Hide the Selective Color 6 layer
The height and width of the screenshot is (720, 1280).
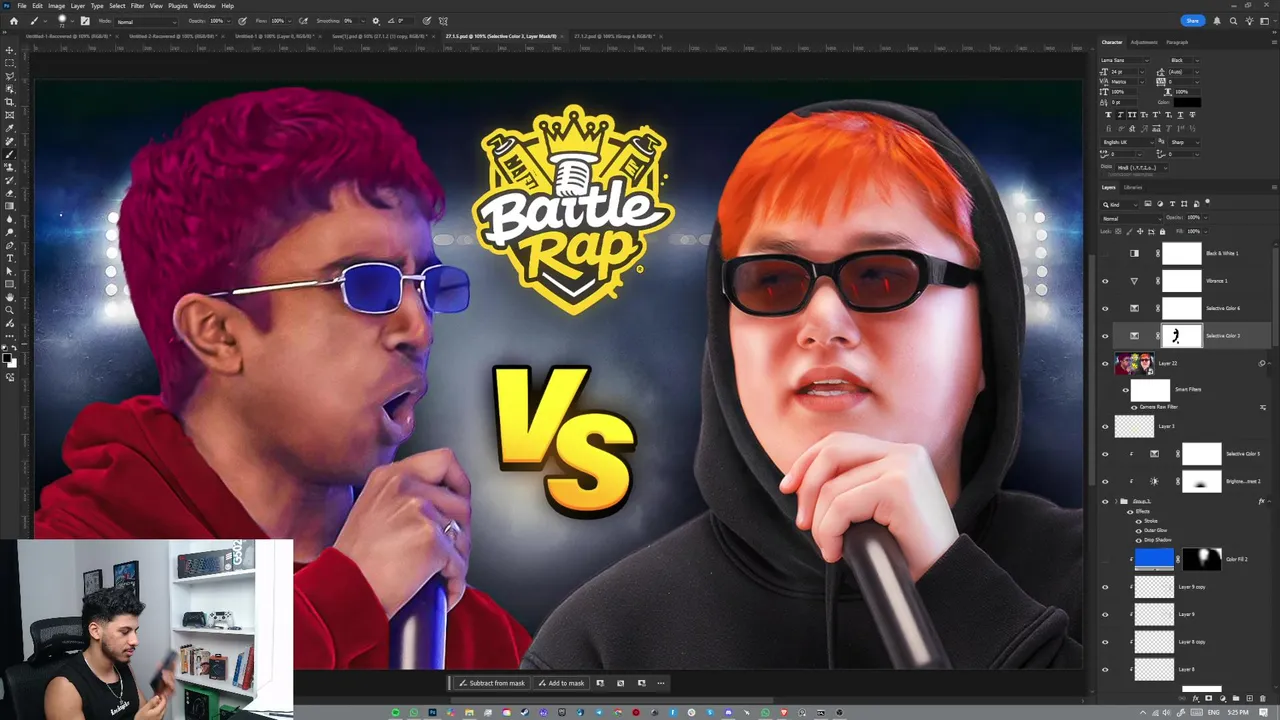(x=1105, y=308)
